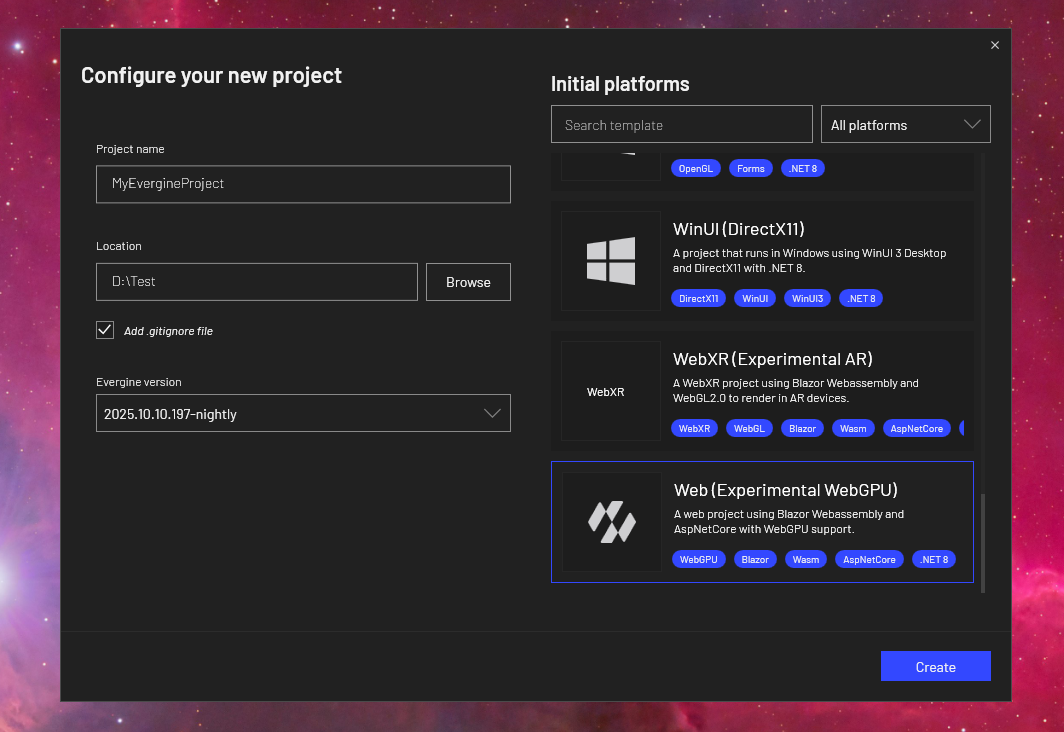Viewport: 1064px width, 732px height.
Task: Expand the Evergine version dropdown
Action: pos(303,413)
